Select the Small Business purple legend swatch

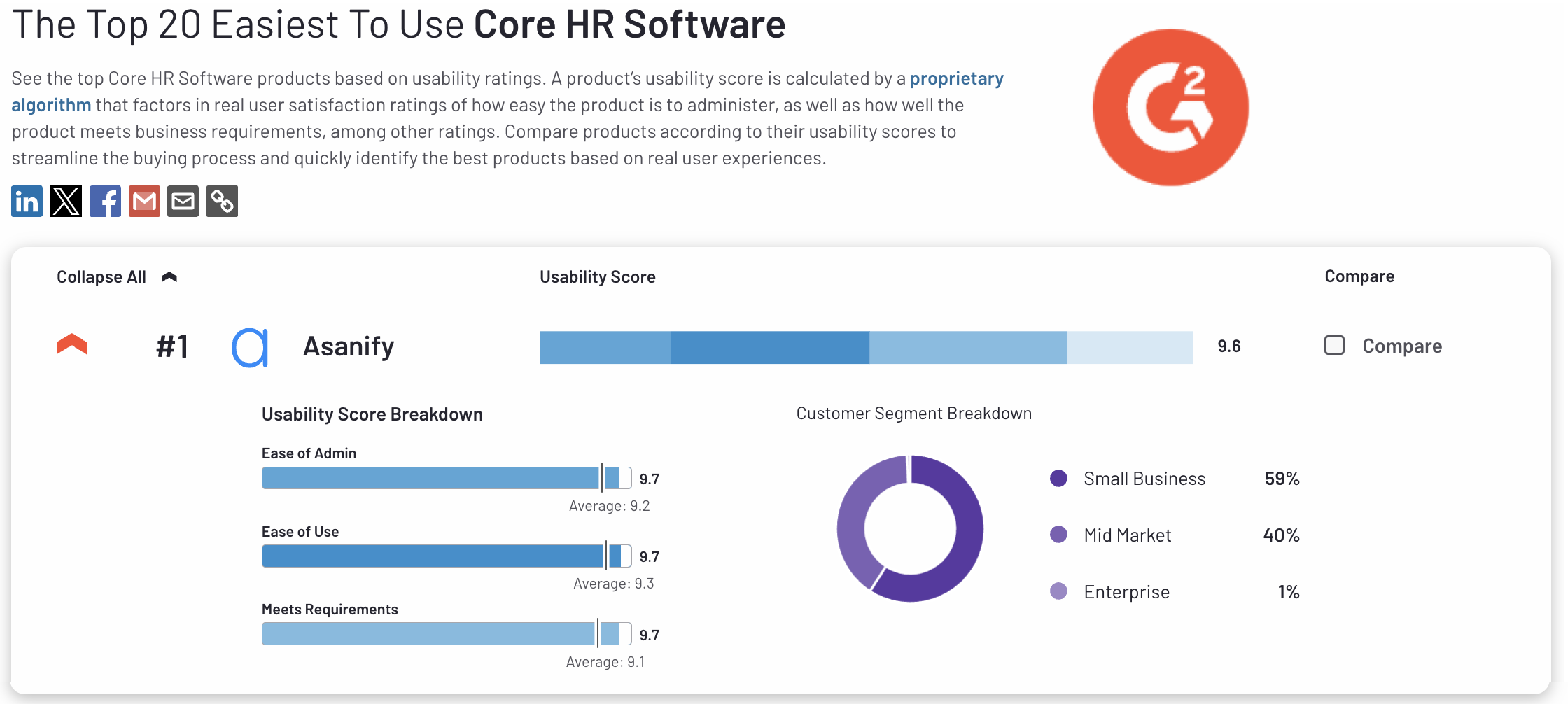[x=1058, y=479]
